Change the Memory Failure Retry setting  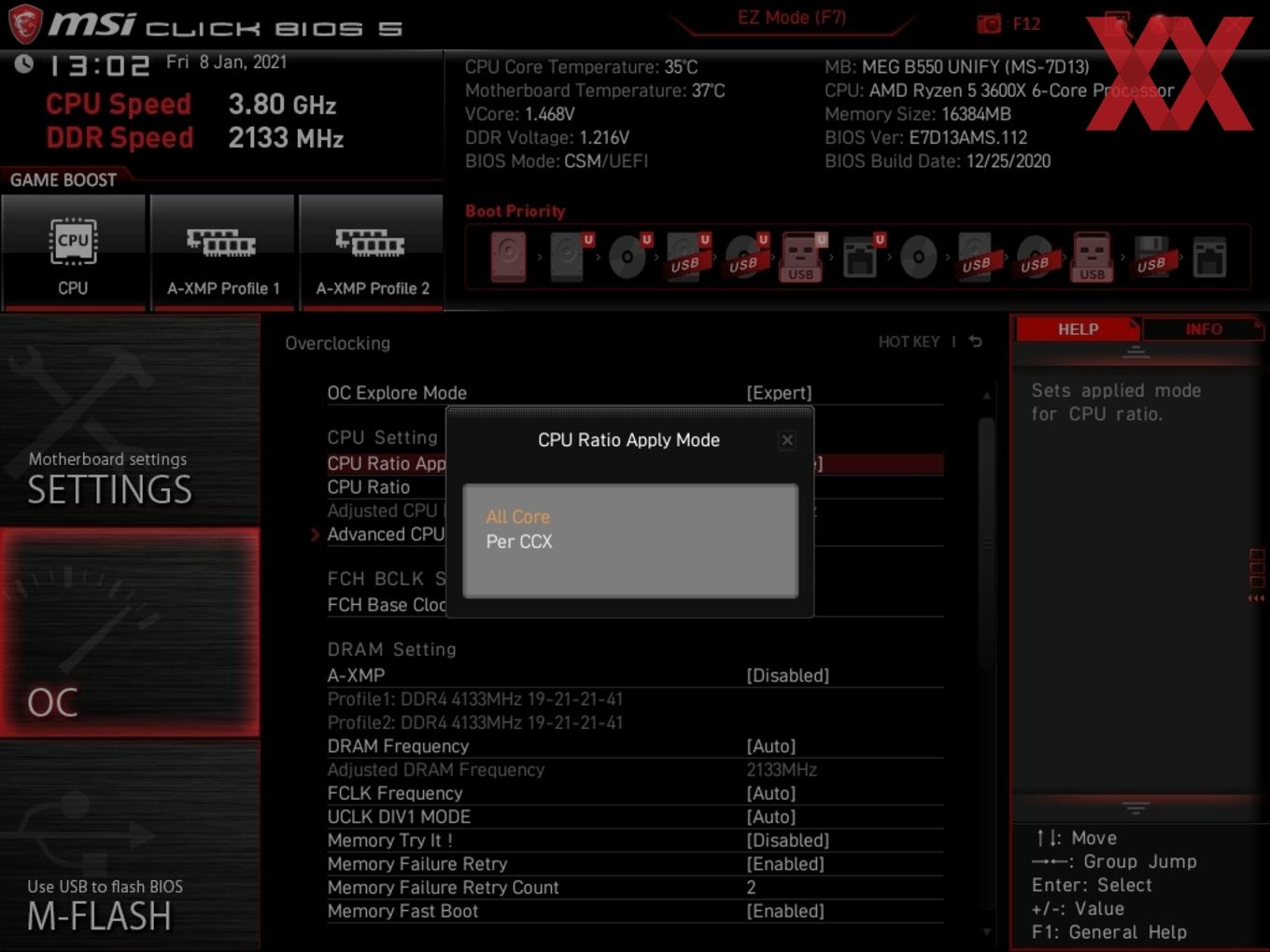pos(635,863)
